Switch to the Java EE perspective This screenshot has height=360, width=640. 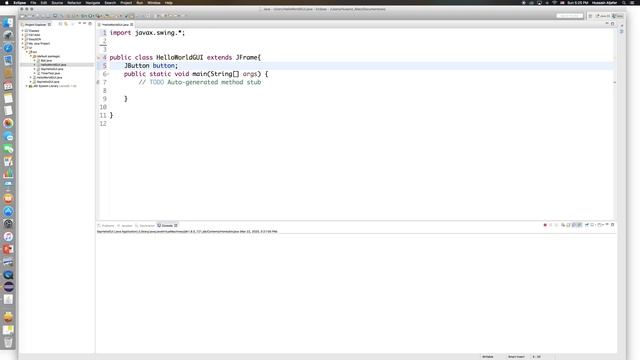602,16
